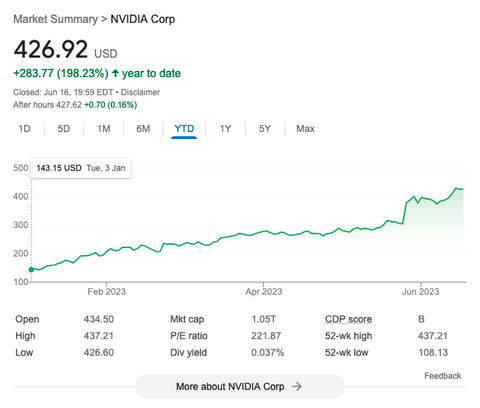Click the CDP score underlined label

pyautogui.click(x=348, y=319)
